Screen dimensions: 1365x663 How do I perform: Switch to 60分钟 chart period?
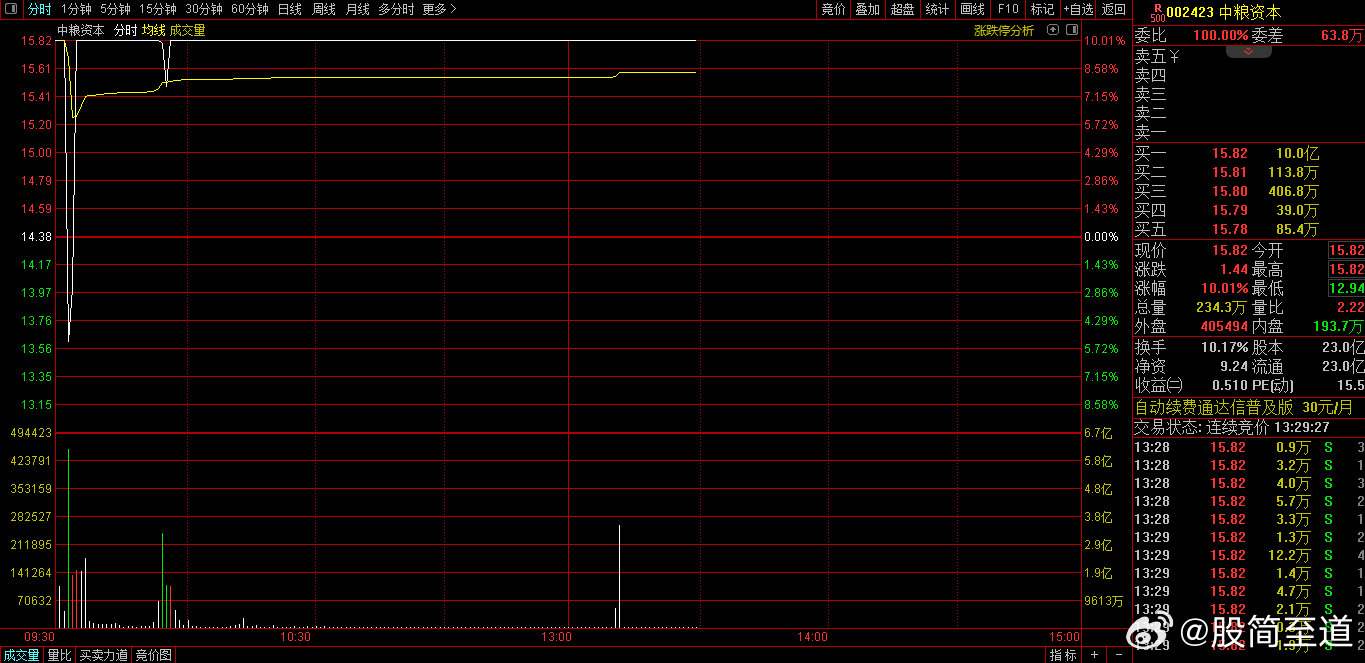click(x=250, y=9)
